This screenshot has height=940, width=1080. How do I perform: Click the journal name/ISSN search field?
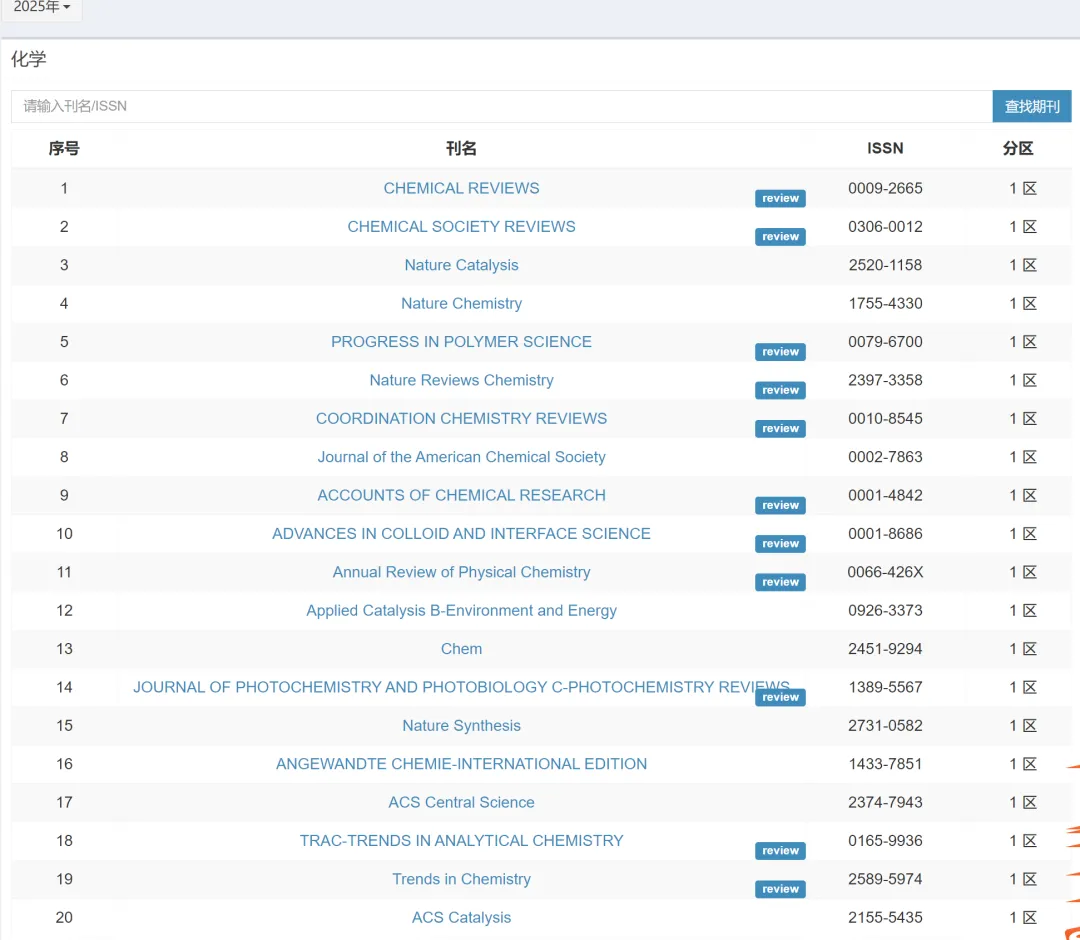(x=500, y=106)
